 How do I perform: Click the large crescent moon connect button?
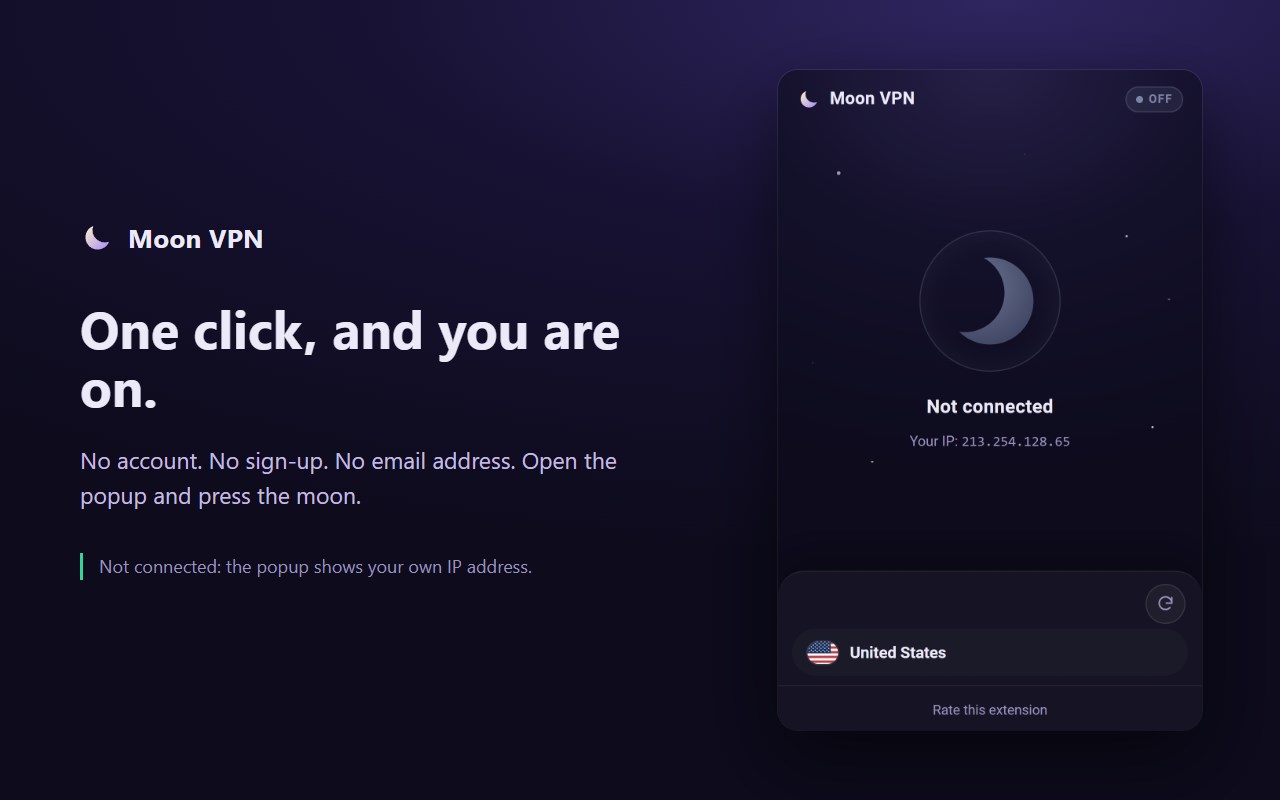click(996, 301)
